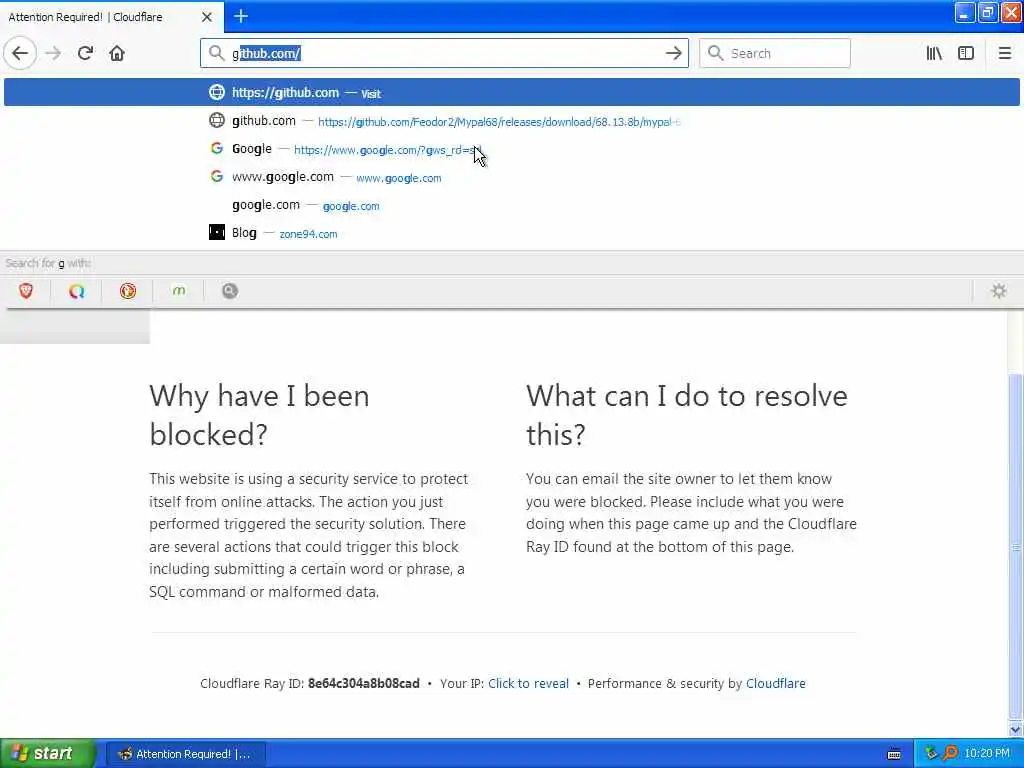This screenshot has height=768, width=1024.
Task: Reload the current page
Action: pos(85,54)
